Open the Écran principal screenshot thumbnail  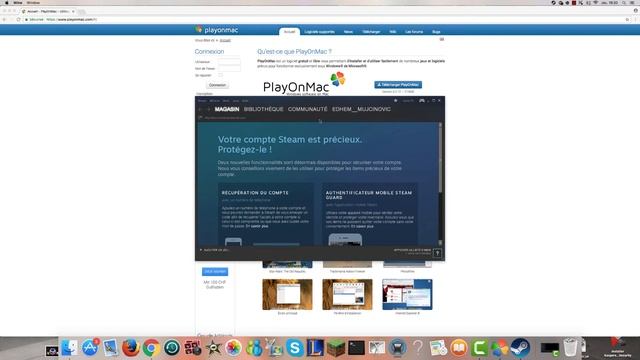(287, 294)
